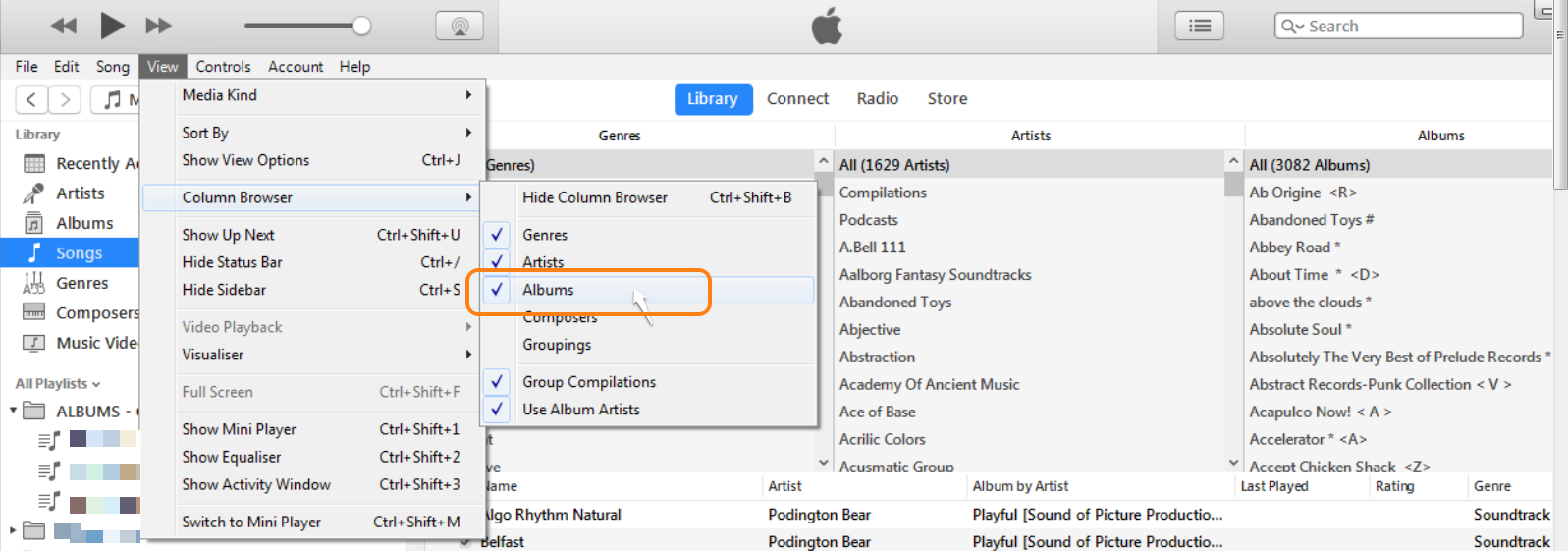This screenshot has height=551, width=1568.
Task: Toggle the Albums column check
Action: (497, 290)
